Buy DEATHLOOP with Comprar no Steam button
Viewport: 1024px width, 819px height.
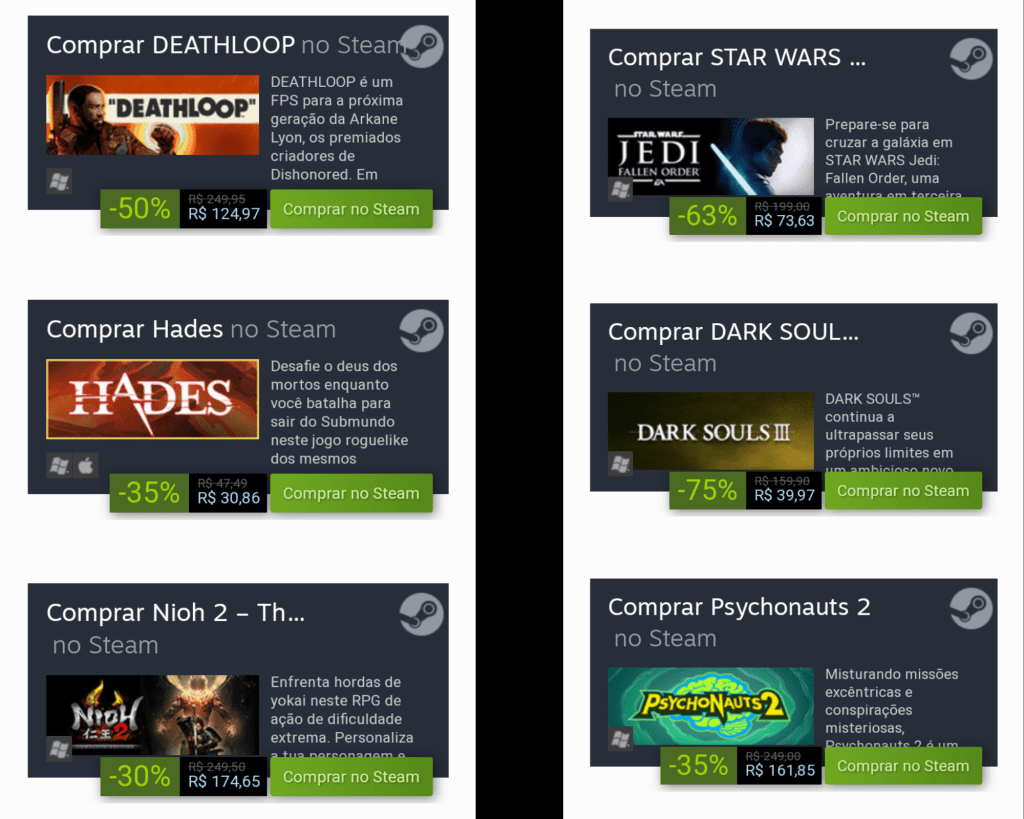(x=351, y=209)
